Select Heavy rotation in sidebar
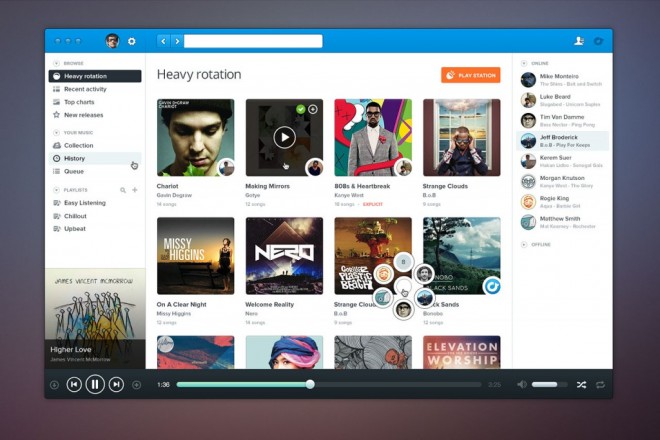Viewport: 660px width, 440px height. (95, 76)
